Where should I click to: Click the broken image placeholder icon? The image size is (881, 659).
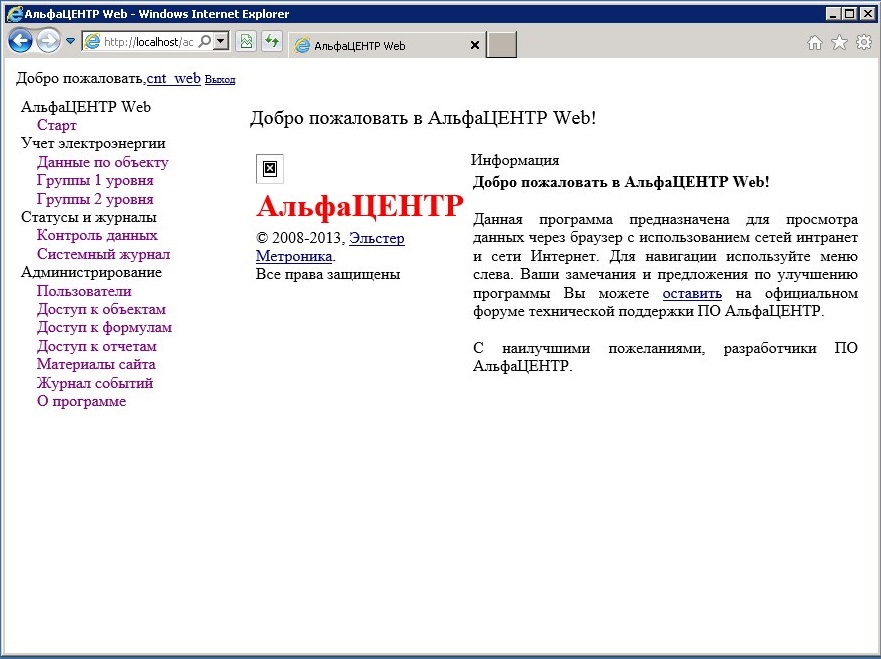pos(270,169)
